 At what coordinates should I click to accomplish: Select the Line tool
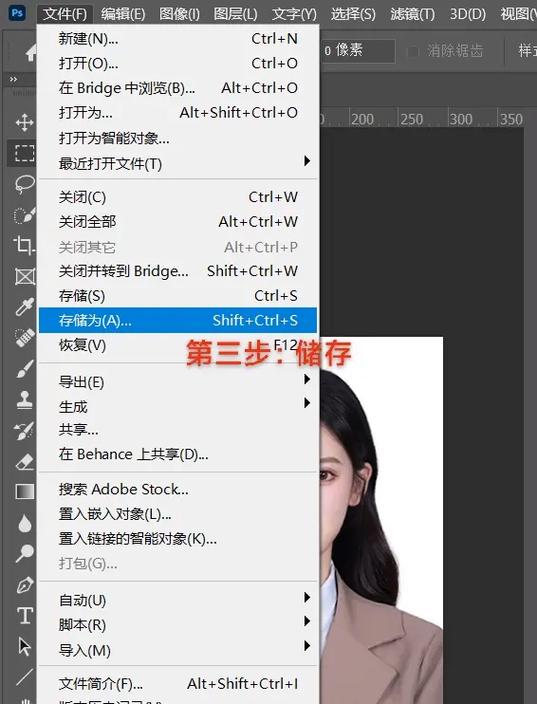point(24,677)
